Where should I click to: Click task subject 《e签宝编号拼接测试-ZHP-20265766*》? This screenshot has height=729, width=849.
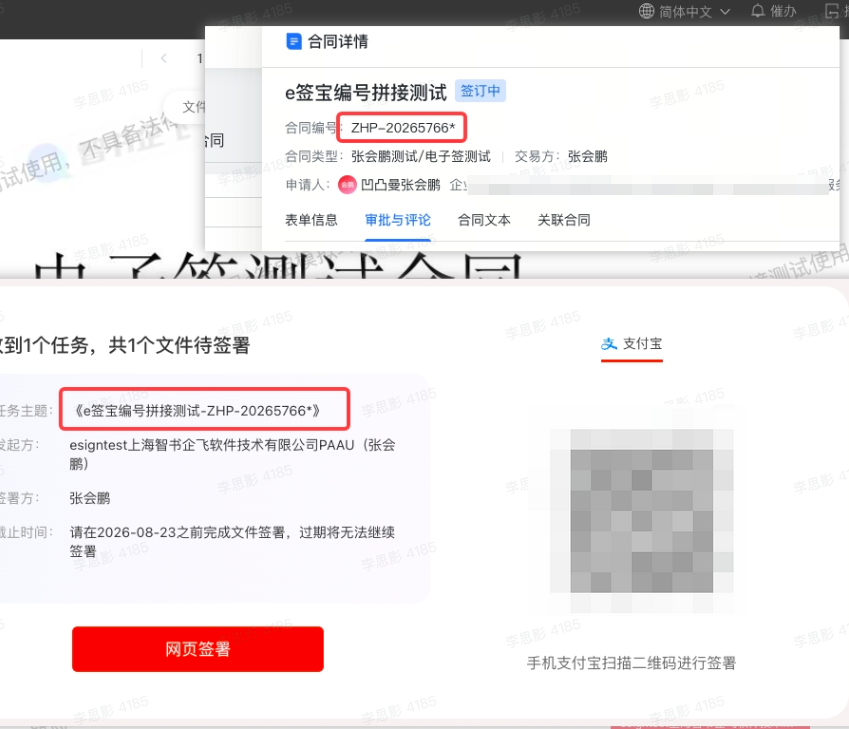198,411
